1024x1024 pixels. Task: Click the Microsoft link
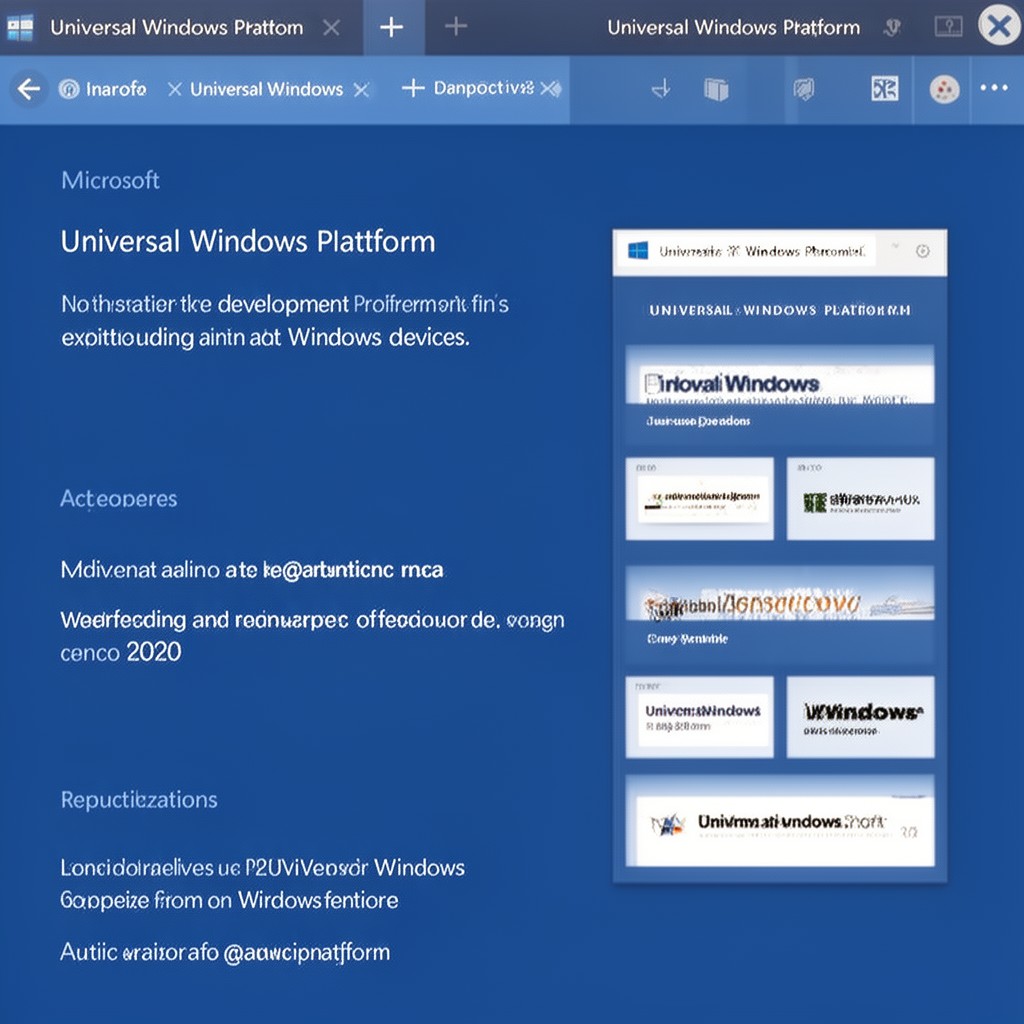coord(110,180)
